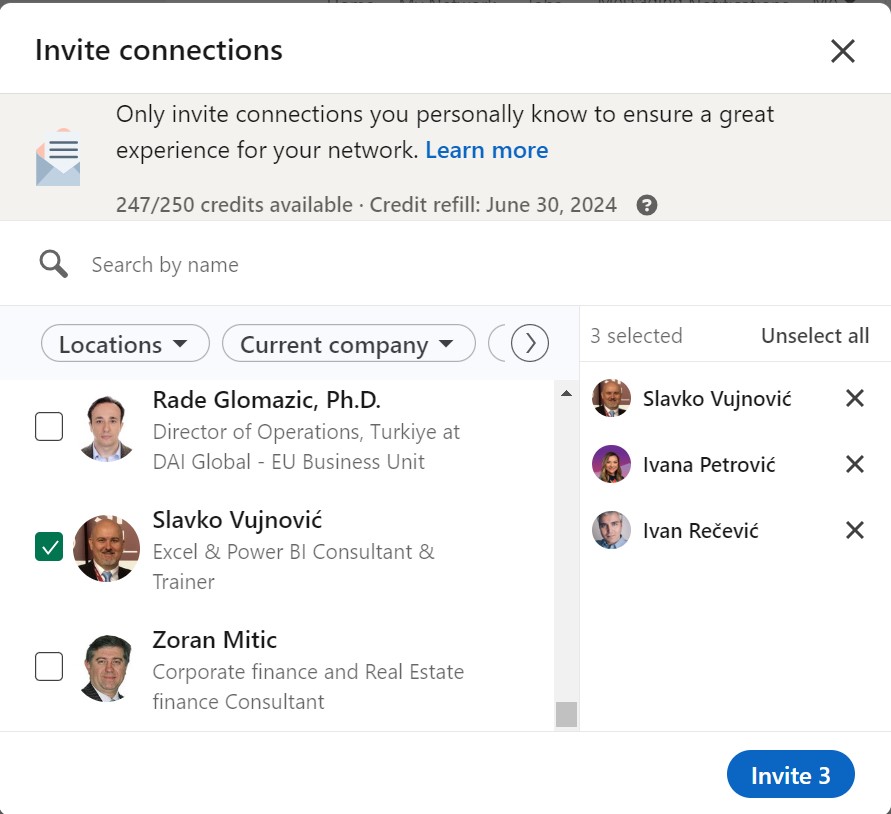The height and width of the screenshot is (814, 891).
Task: Click the Invite 3 button
Action: 790,775
